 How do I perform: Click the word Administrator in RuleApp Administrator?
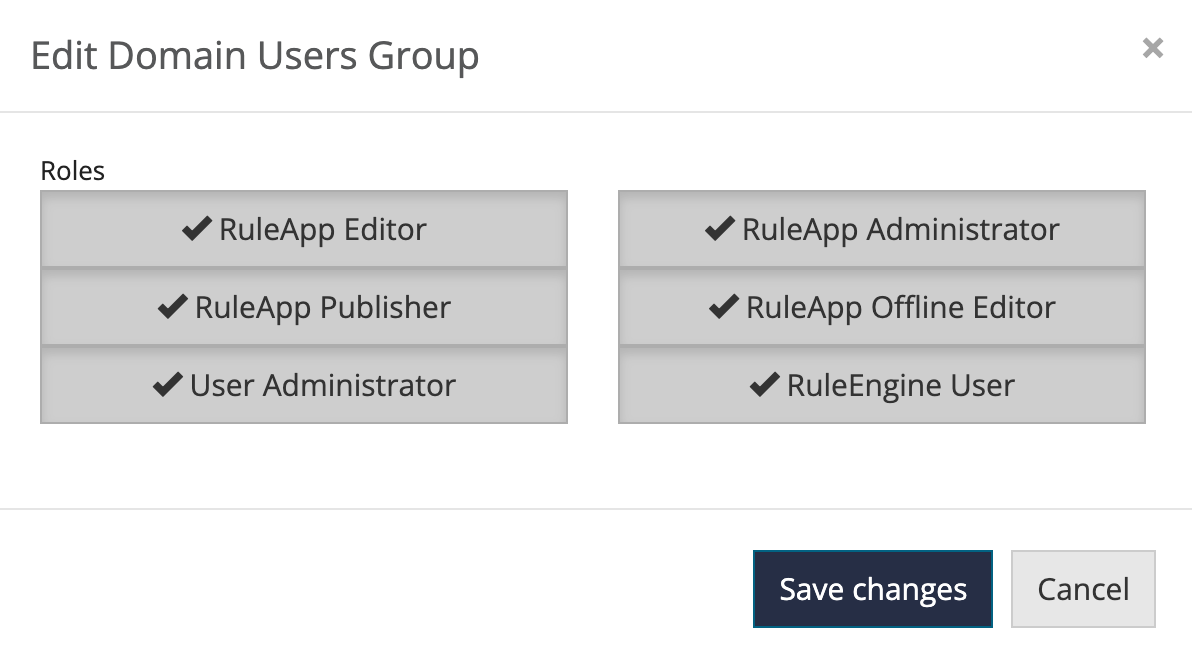(962, 230)
